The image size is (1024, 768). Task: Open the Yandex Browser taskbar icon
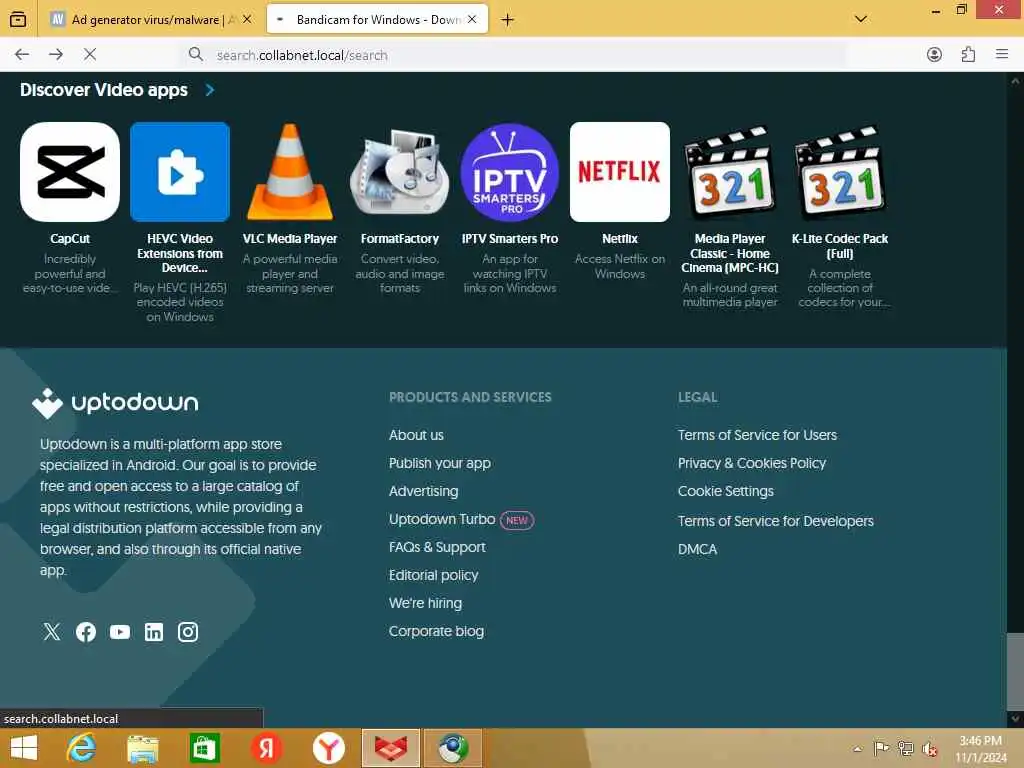pos(328,748)
